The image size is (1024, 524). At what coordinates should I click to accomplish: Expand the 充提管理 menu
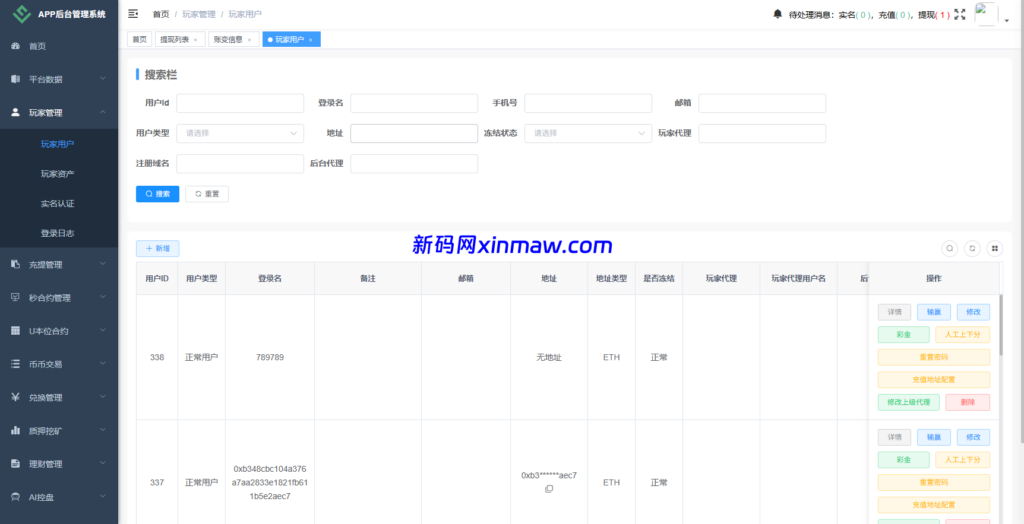(103, 264)
